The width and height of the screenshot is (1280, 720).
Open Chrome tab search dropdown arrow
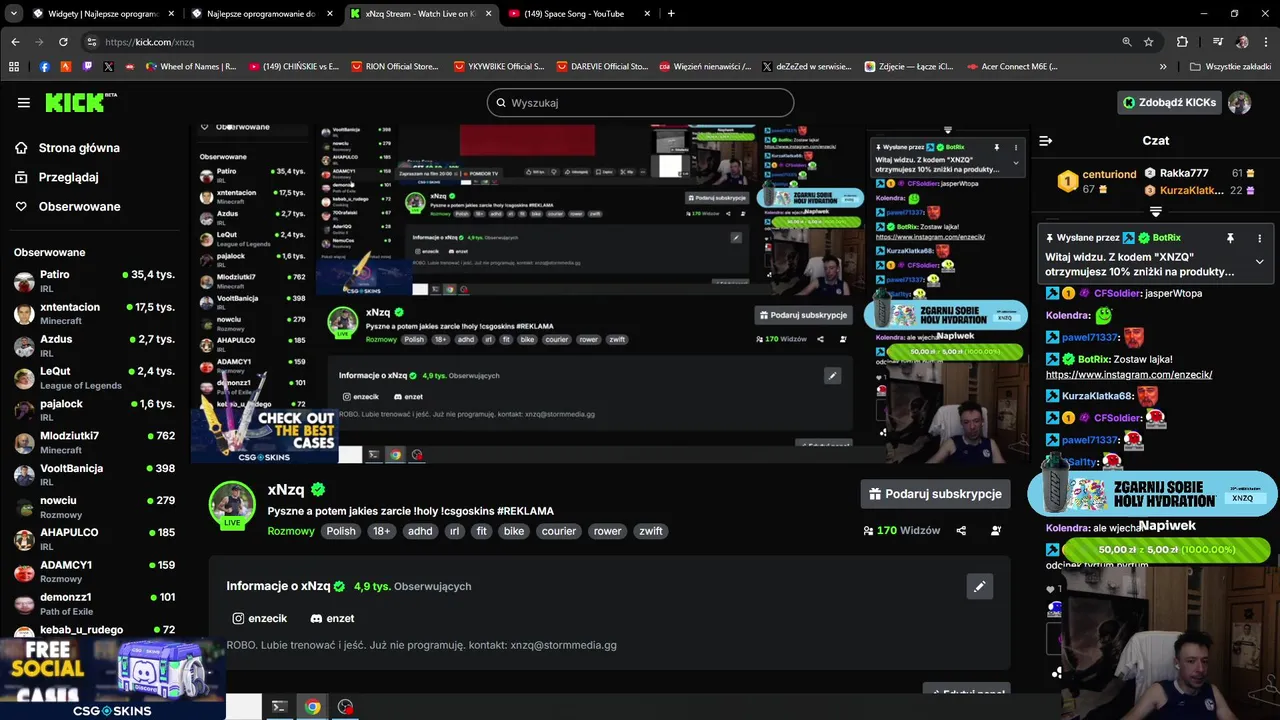pos(12,14)
